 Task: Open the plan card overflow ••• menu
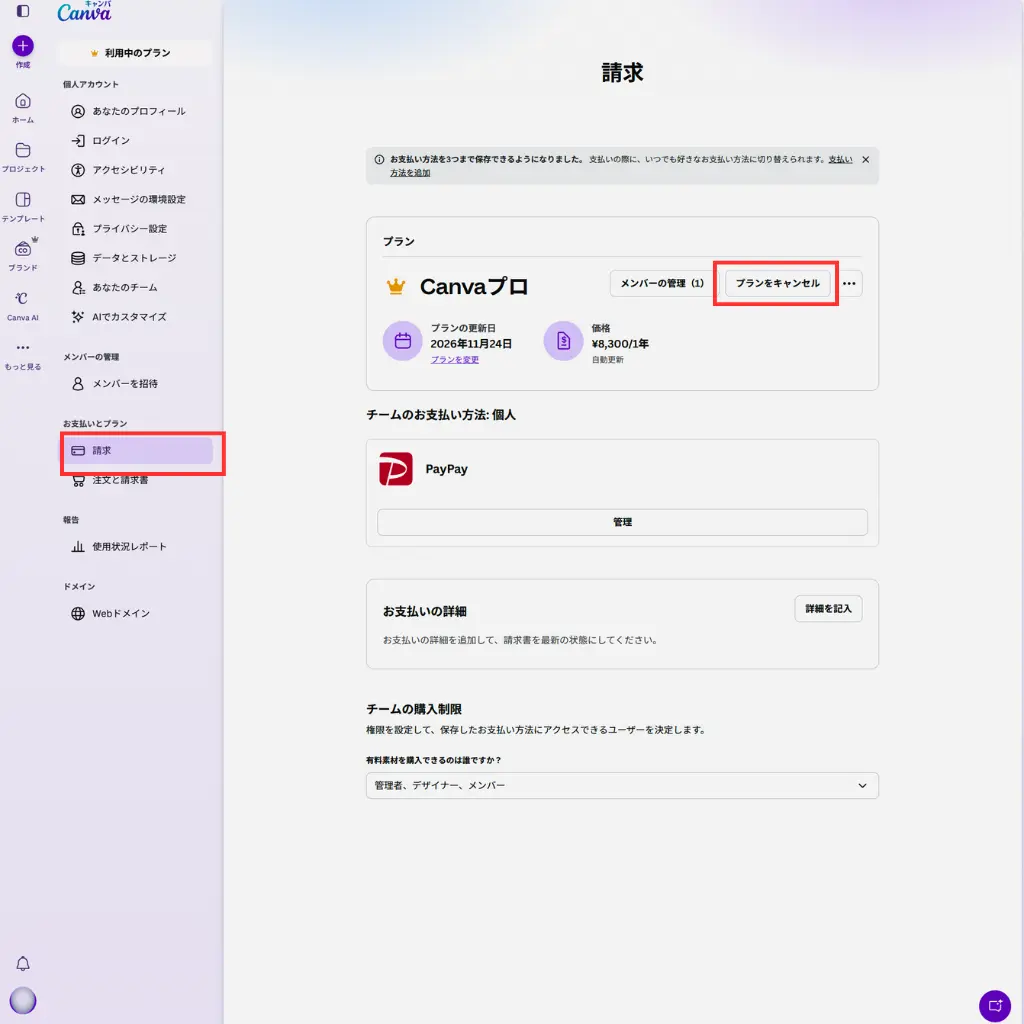(849, 284)
